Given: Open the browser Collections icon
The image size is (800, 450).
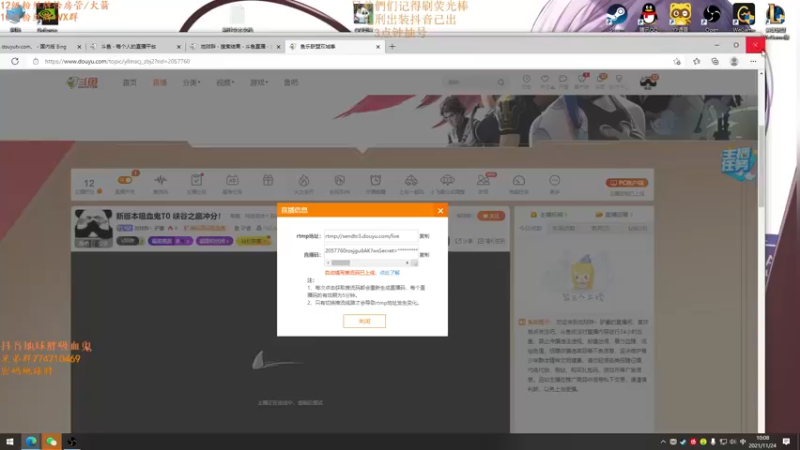Looking at the screenshot, I should click(715, 61).
